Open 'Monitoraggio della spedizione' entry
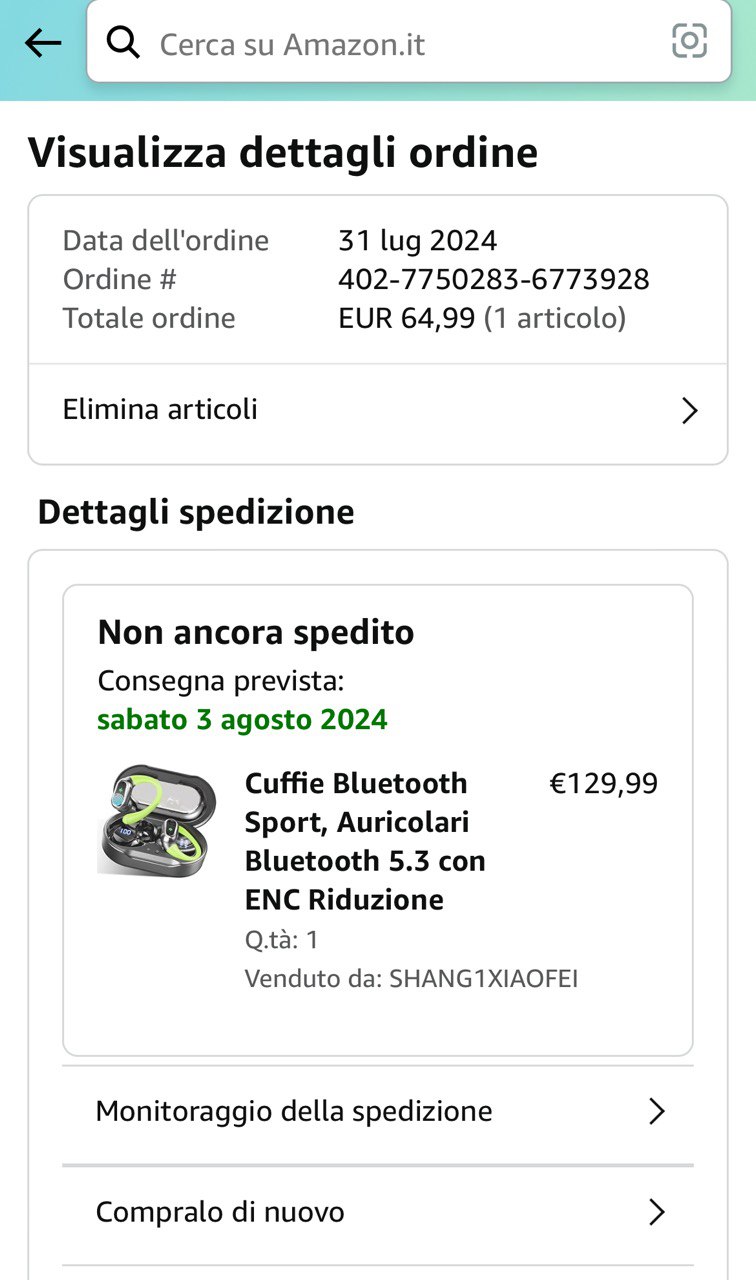Image resolution: width=756 pixels, height=1280 pixels. point(294,1112)
